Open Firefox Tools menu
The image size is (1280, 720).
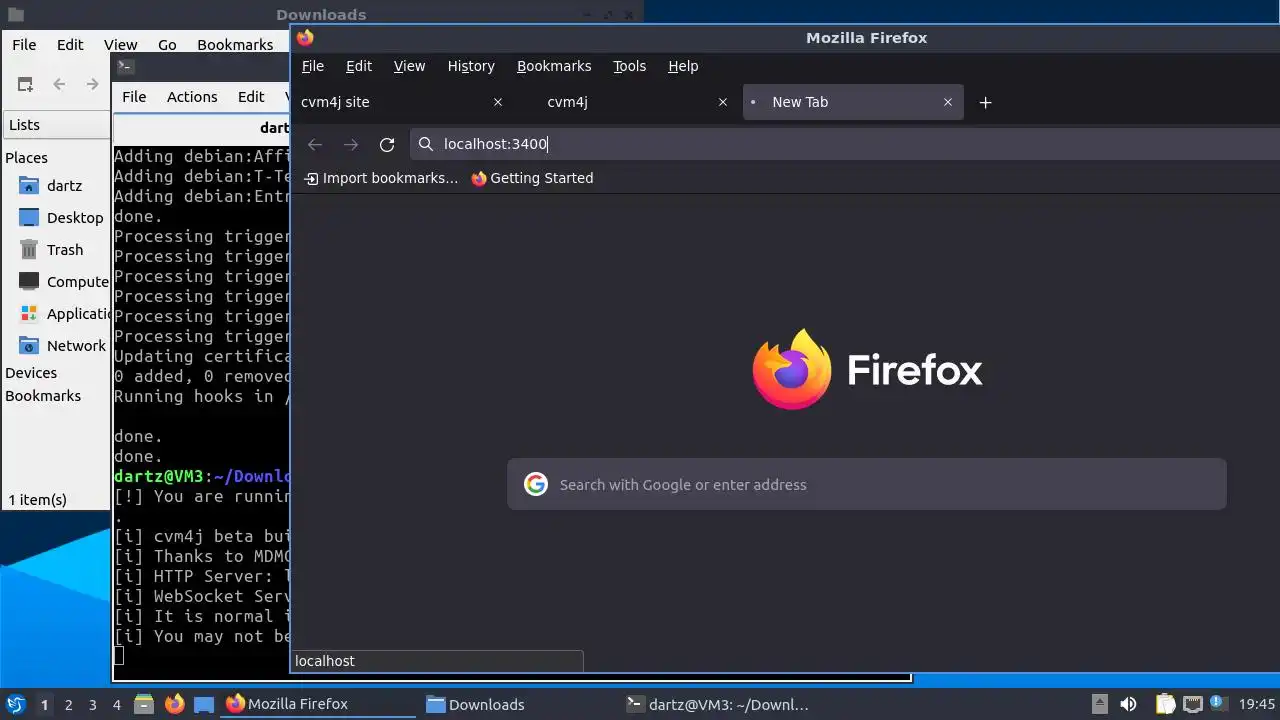(629, 66)
